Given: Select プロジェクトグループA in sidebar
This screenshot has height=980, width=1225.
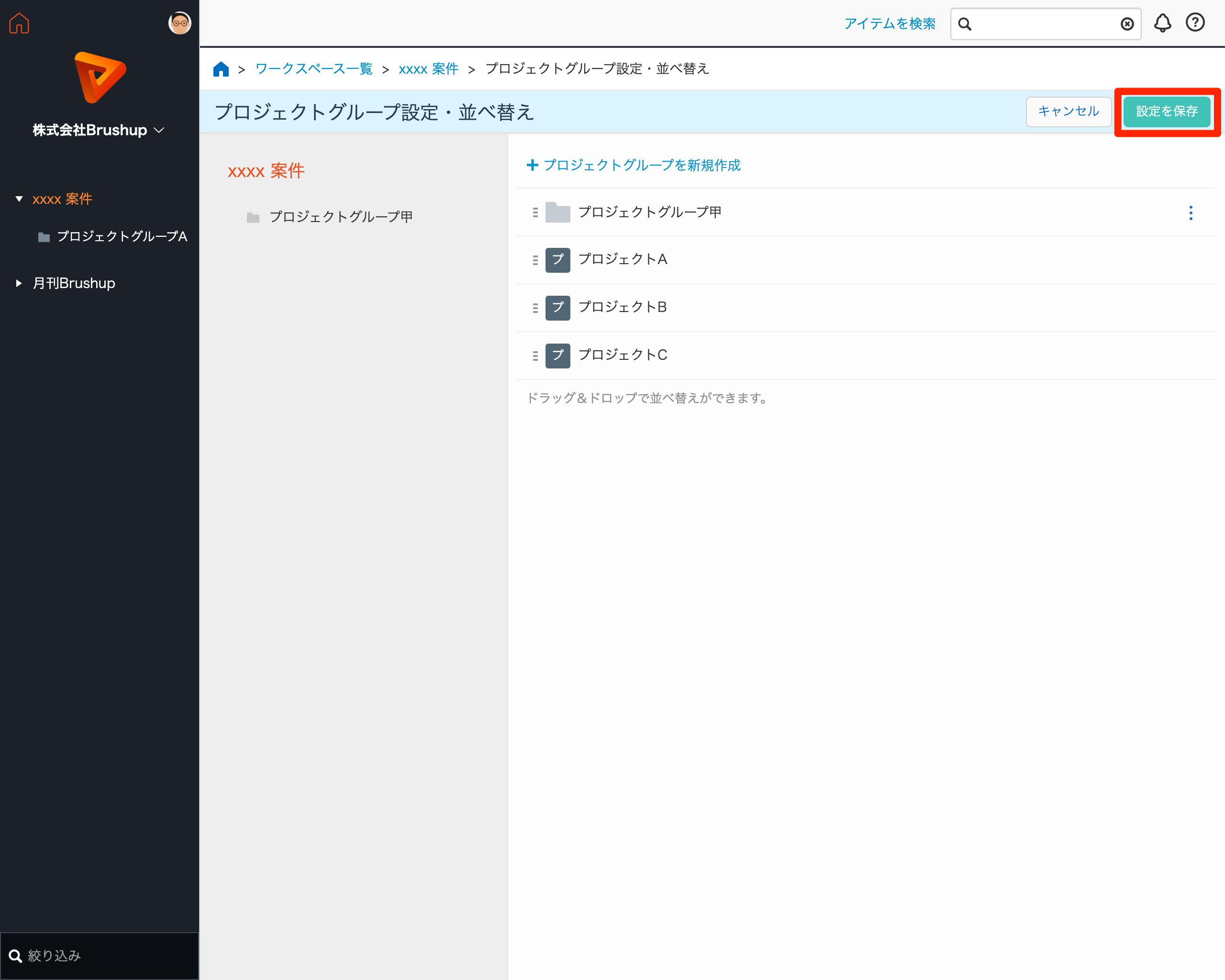Looking at the screenshot, I should 121,236.
